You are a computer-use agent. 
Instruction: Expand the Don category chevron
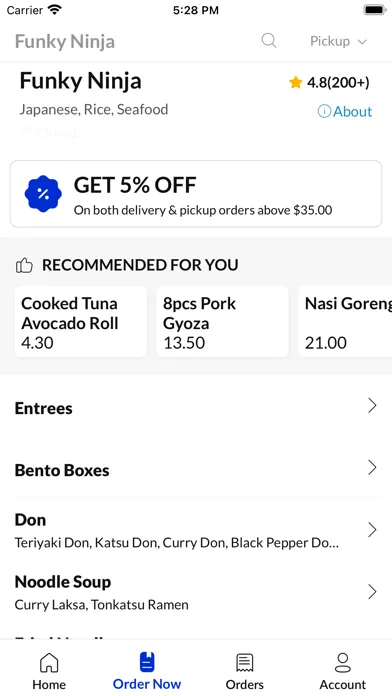pos(372,530)
